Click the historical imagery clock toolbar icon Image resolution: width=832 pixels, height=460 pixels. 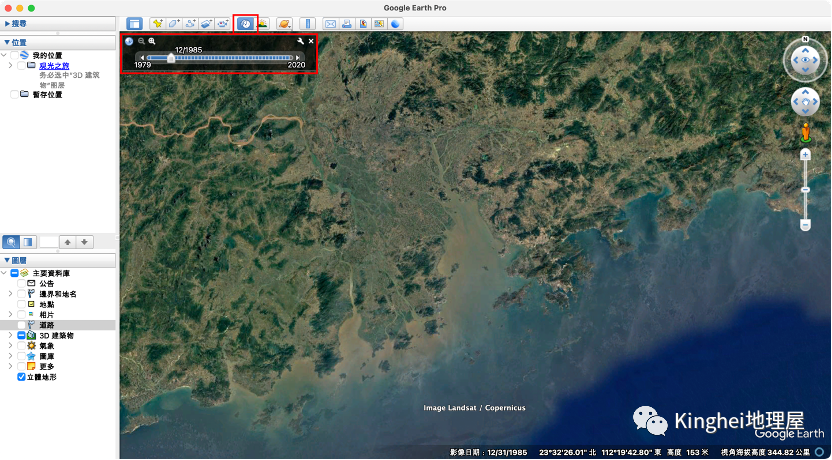[245, 23]
